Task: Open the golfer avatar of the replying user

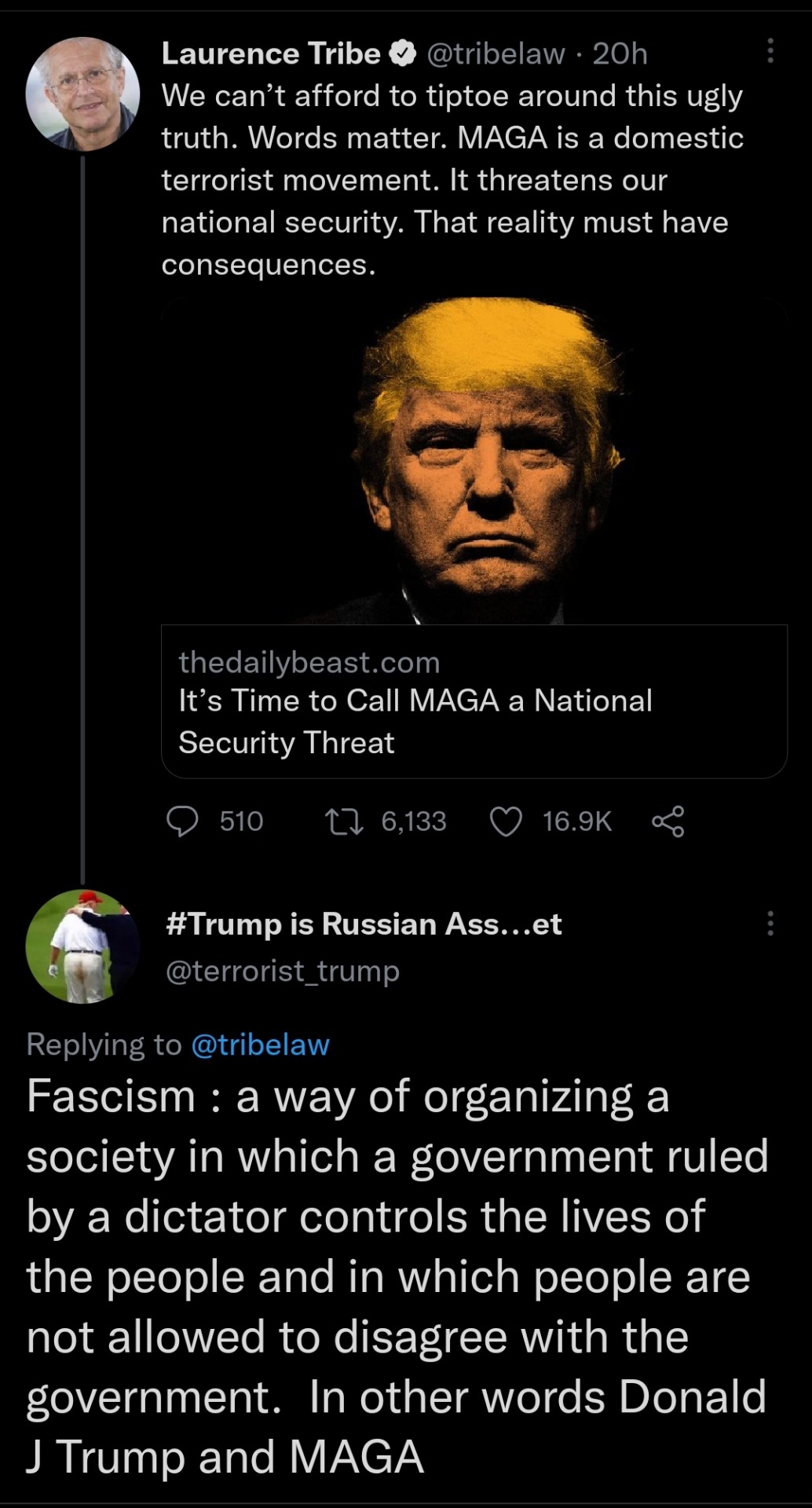Action: (x=82, y=946)
